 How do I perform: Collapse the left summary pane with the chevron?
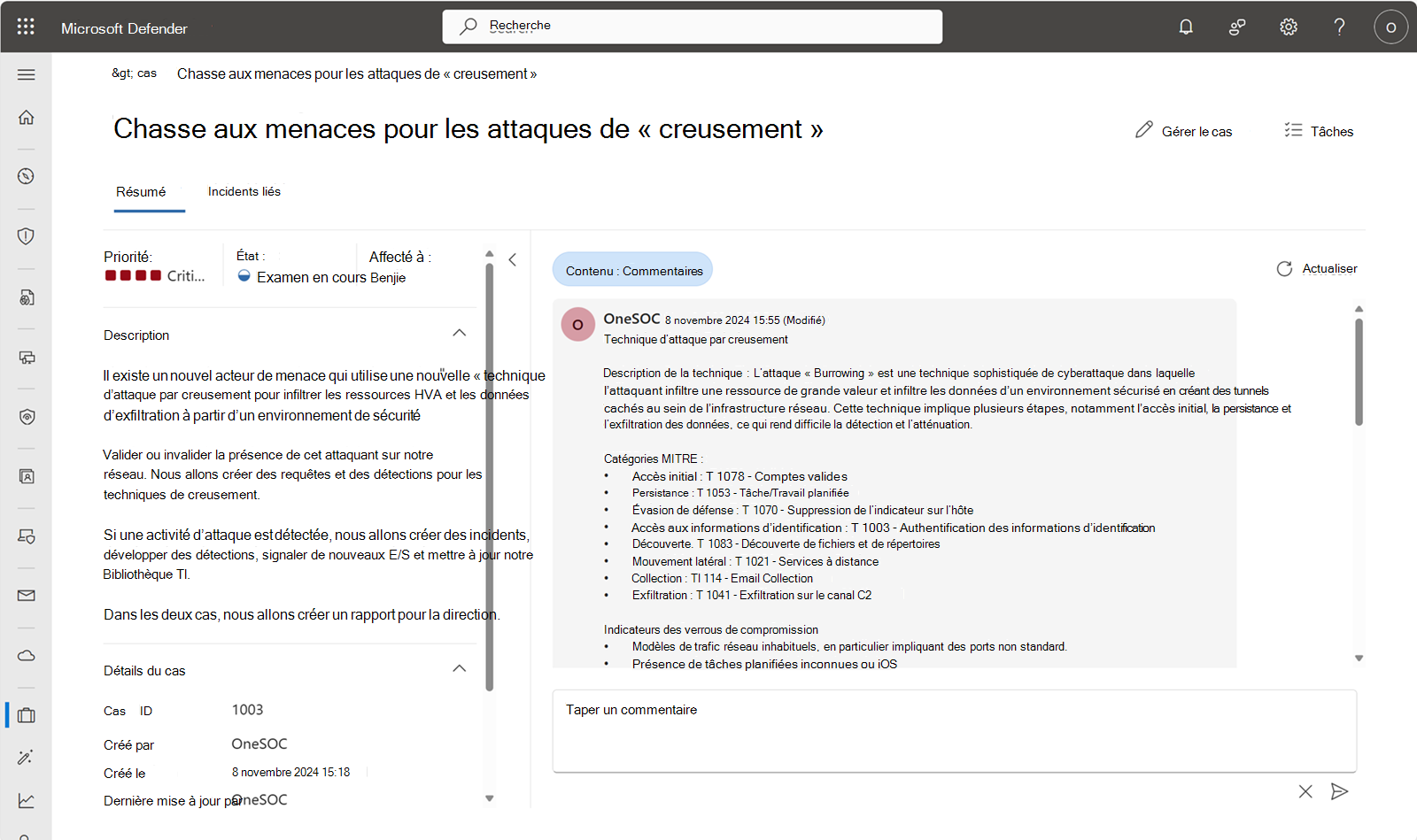coord(512,259)
